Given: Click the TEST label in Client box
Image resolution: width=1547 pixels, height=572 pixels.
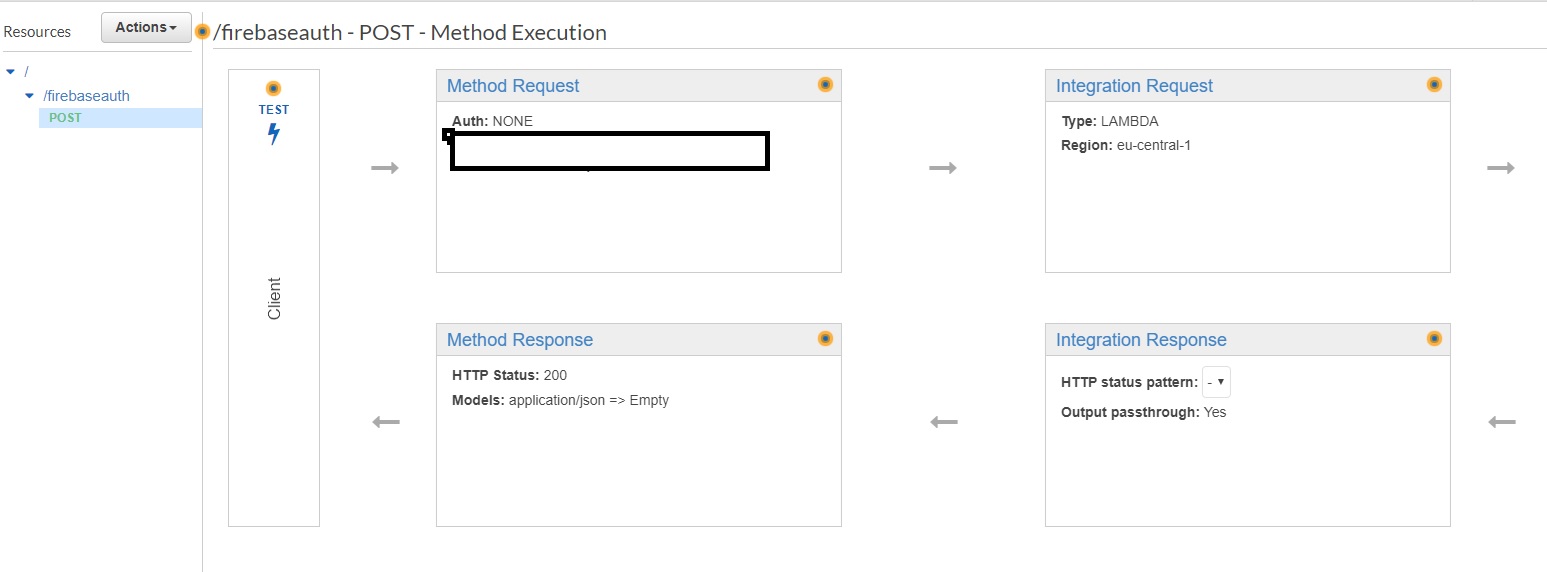Looking at the screenshot, I should [x=274, y=110].
